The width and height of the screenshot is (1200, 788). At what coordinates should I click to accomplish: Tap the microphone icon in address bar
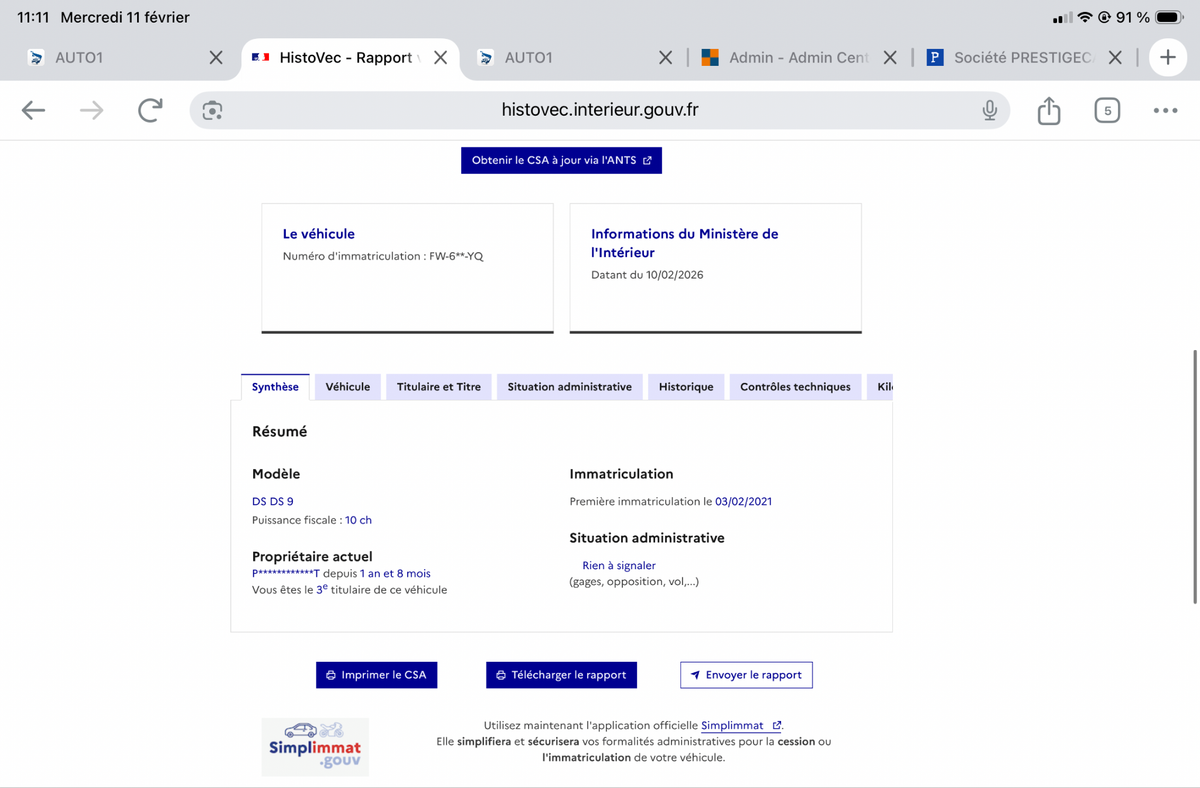point(989,110)
